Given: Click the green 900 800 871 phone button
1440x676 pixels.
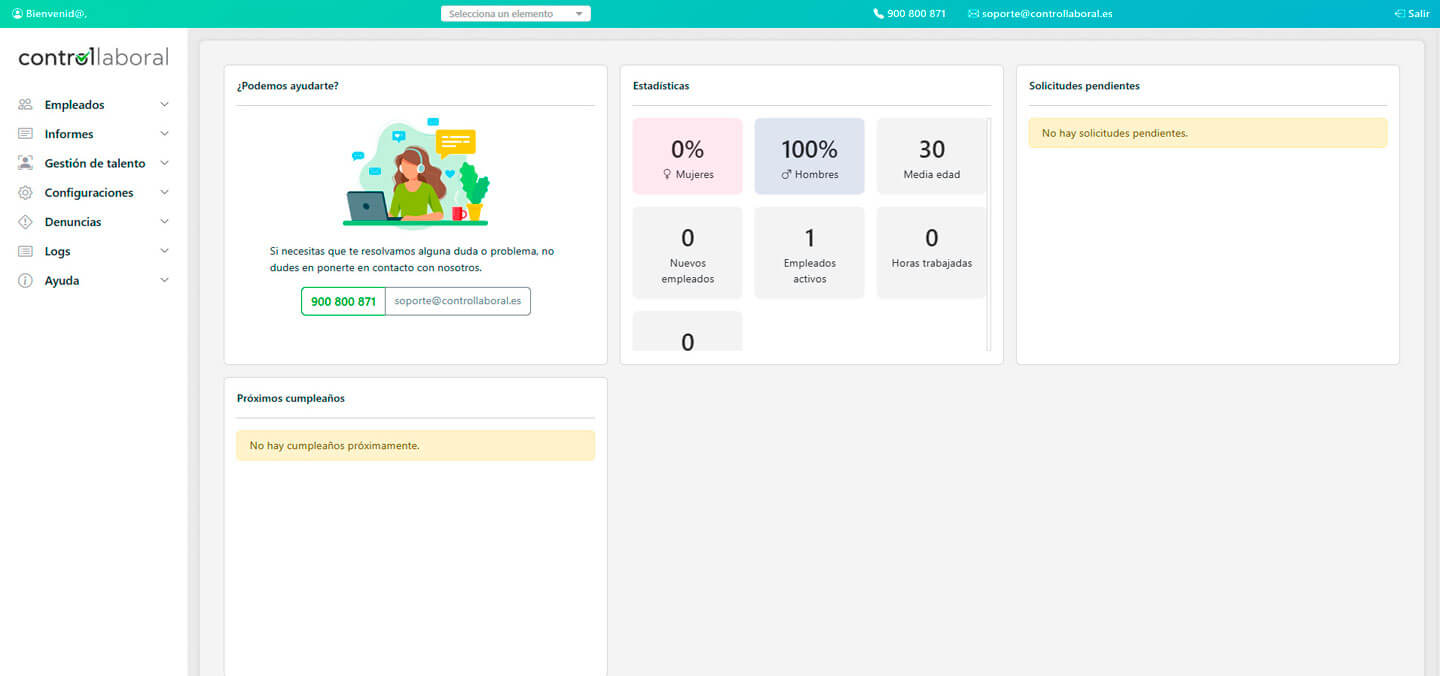Looking at the screenshot, I should coord(343,301).
